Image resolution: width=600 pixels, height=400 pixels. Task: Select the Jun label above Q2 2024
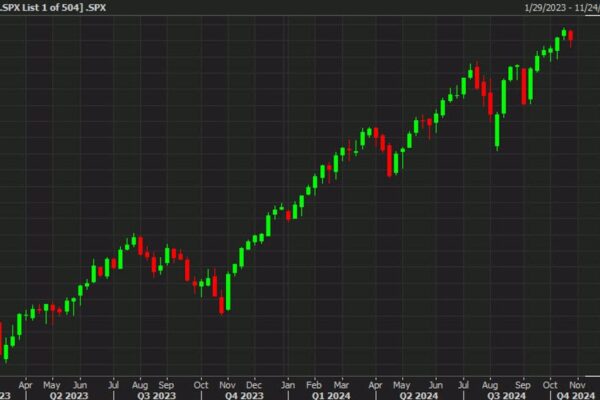click(435, 385)
